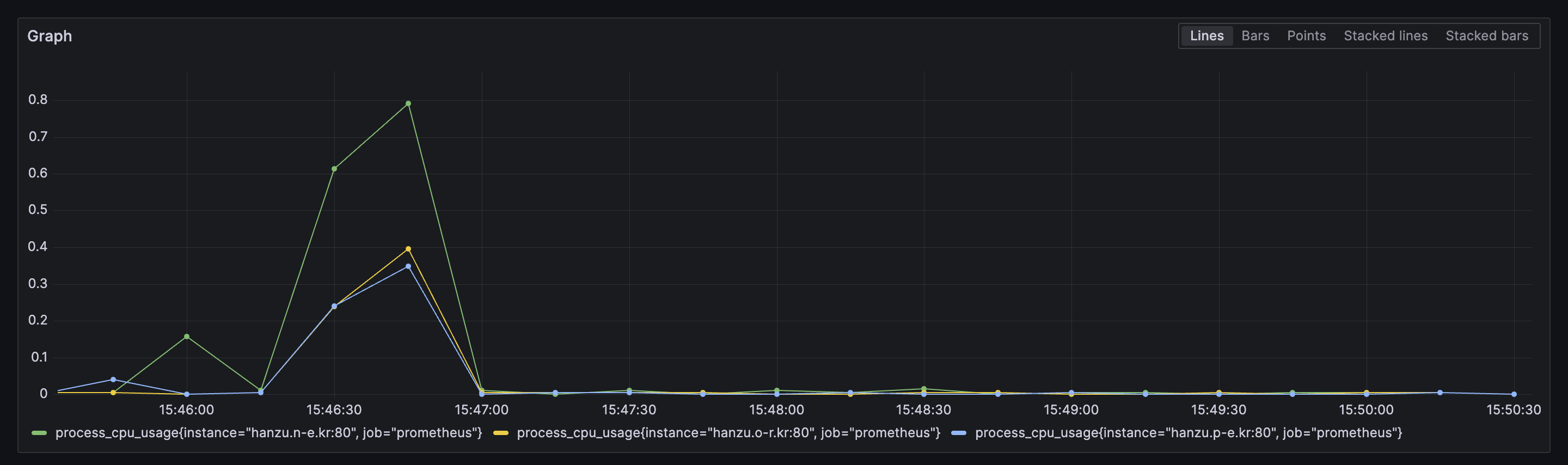Click green data point at 15:46:30 near 0.6
The image size is (1568, 465).
334,169
